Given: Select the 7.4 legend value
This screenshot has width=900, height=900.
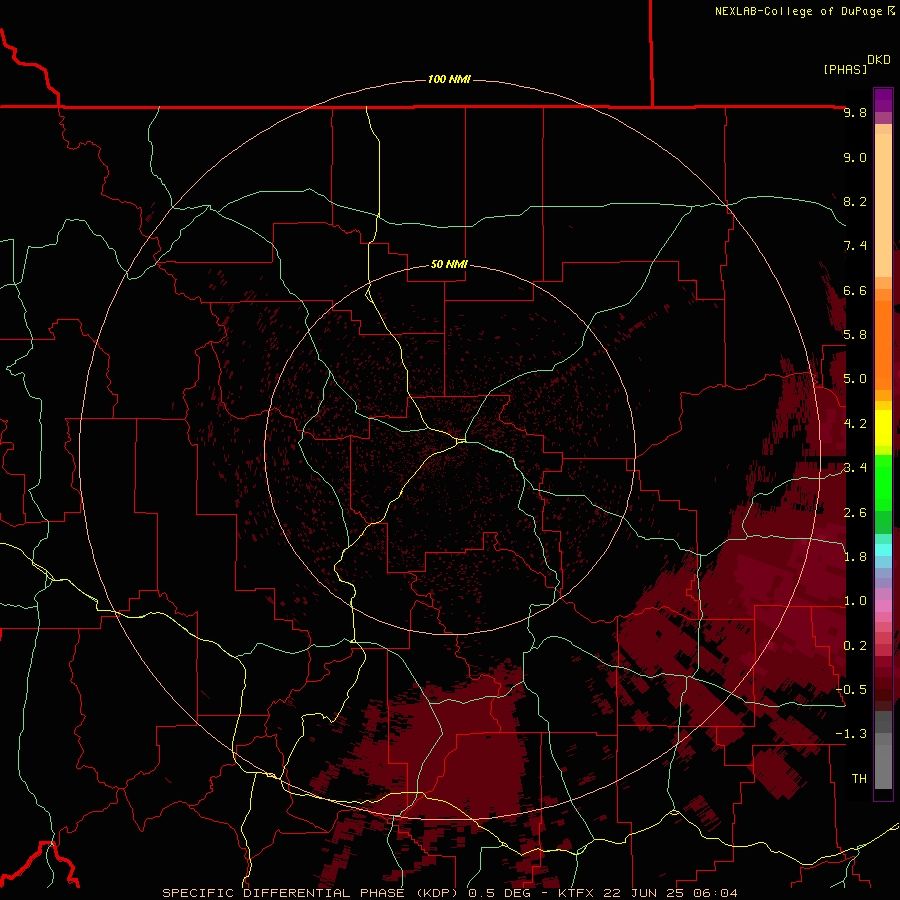Looking at the screenshot, I should pos(855,246).
